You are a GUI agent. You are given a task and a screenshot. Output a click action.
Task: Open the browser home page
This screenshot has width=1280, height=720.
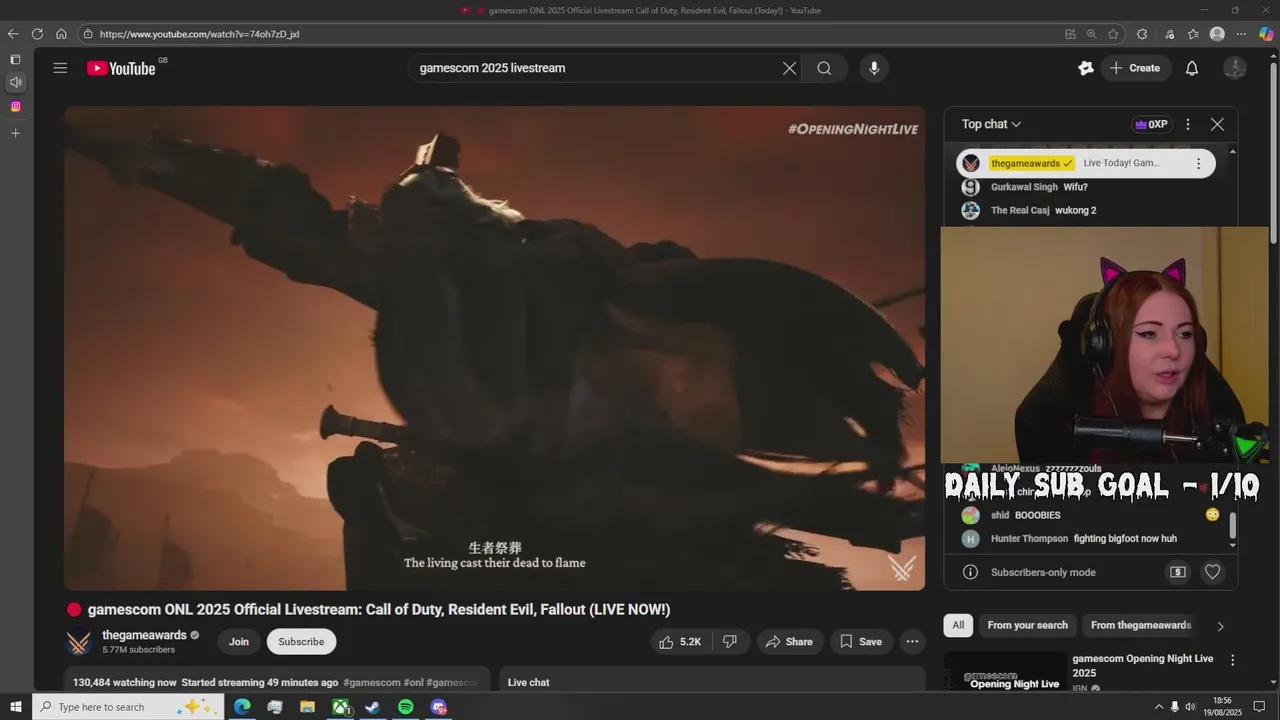tap(61, 34)
